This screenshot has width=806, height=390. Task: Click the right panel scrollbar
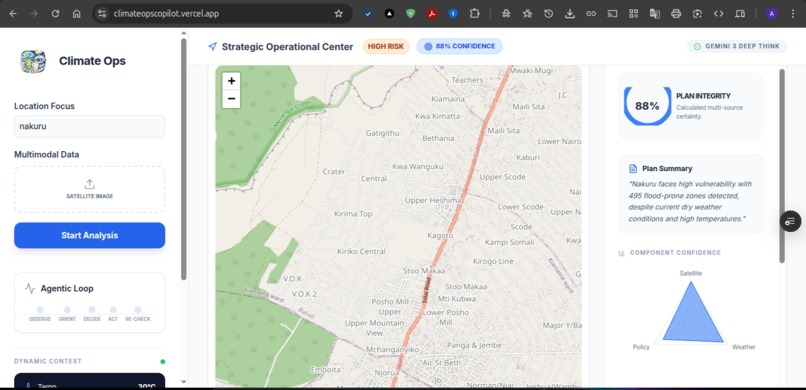(x=782, y=165)
